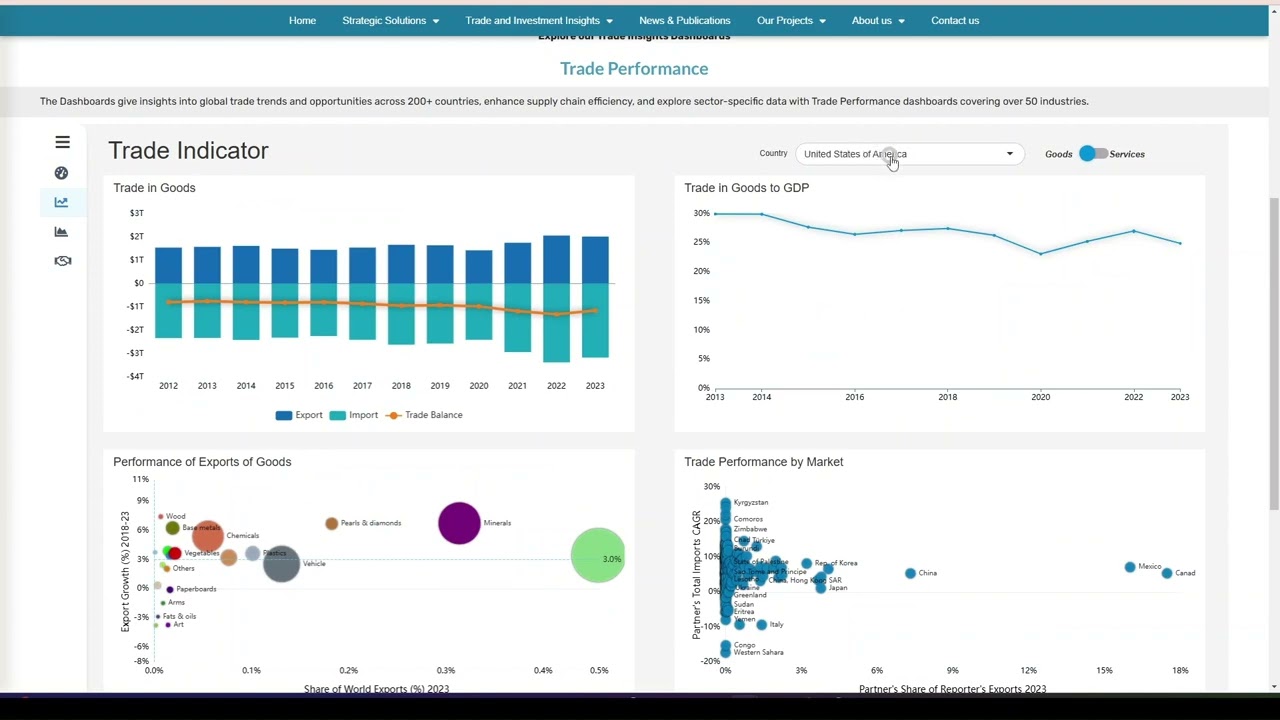Screen dimensions: 1280x720
Task: Click the Trade in Goods to GDP title
Action: coord(746,187)
